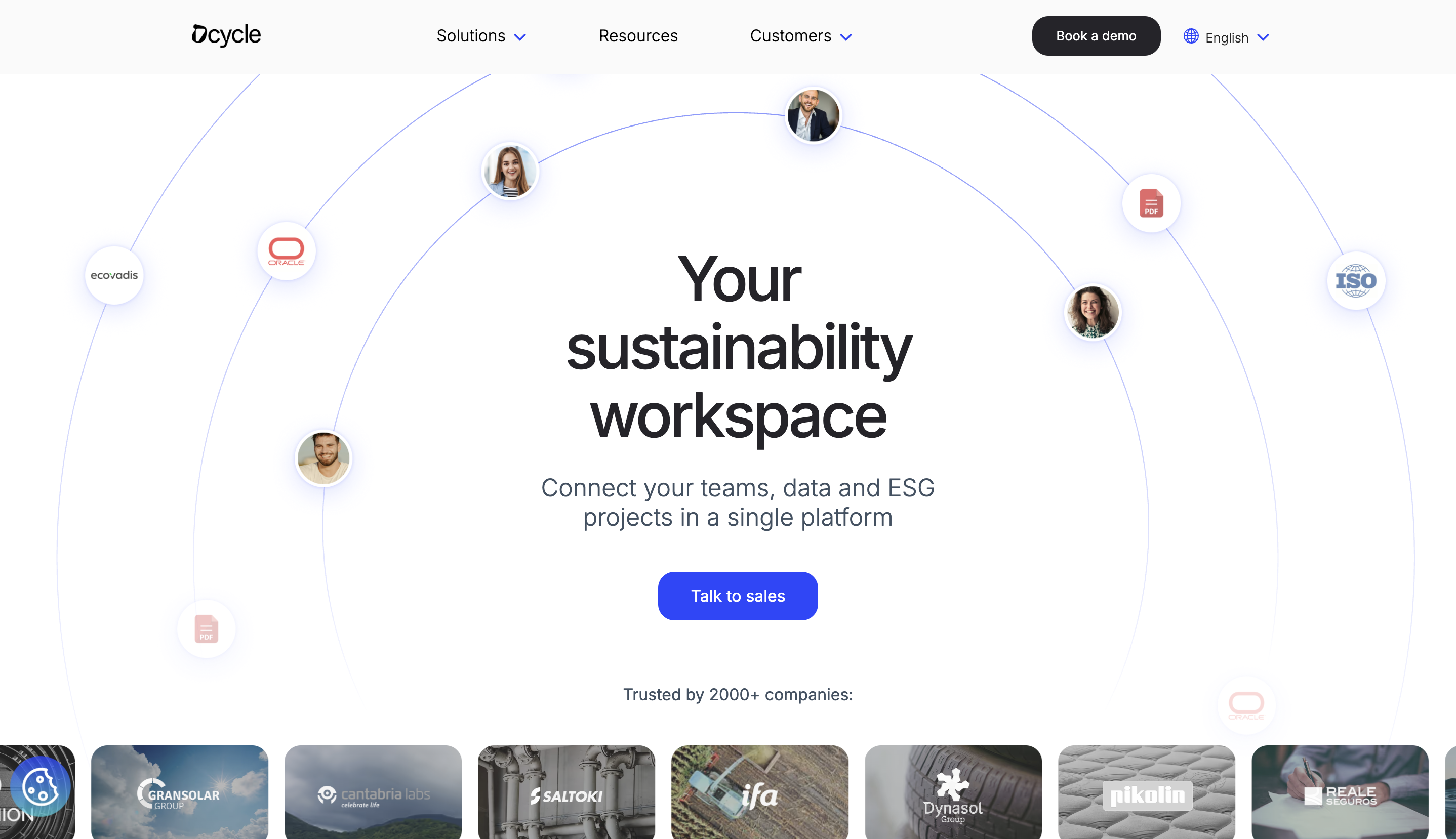Open the Customers dropdown menu

800,36
